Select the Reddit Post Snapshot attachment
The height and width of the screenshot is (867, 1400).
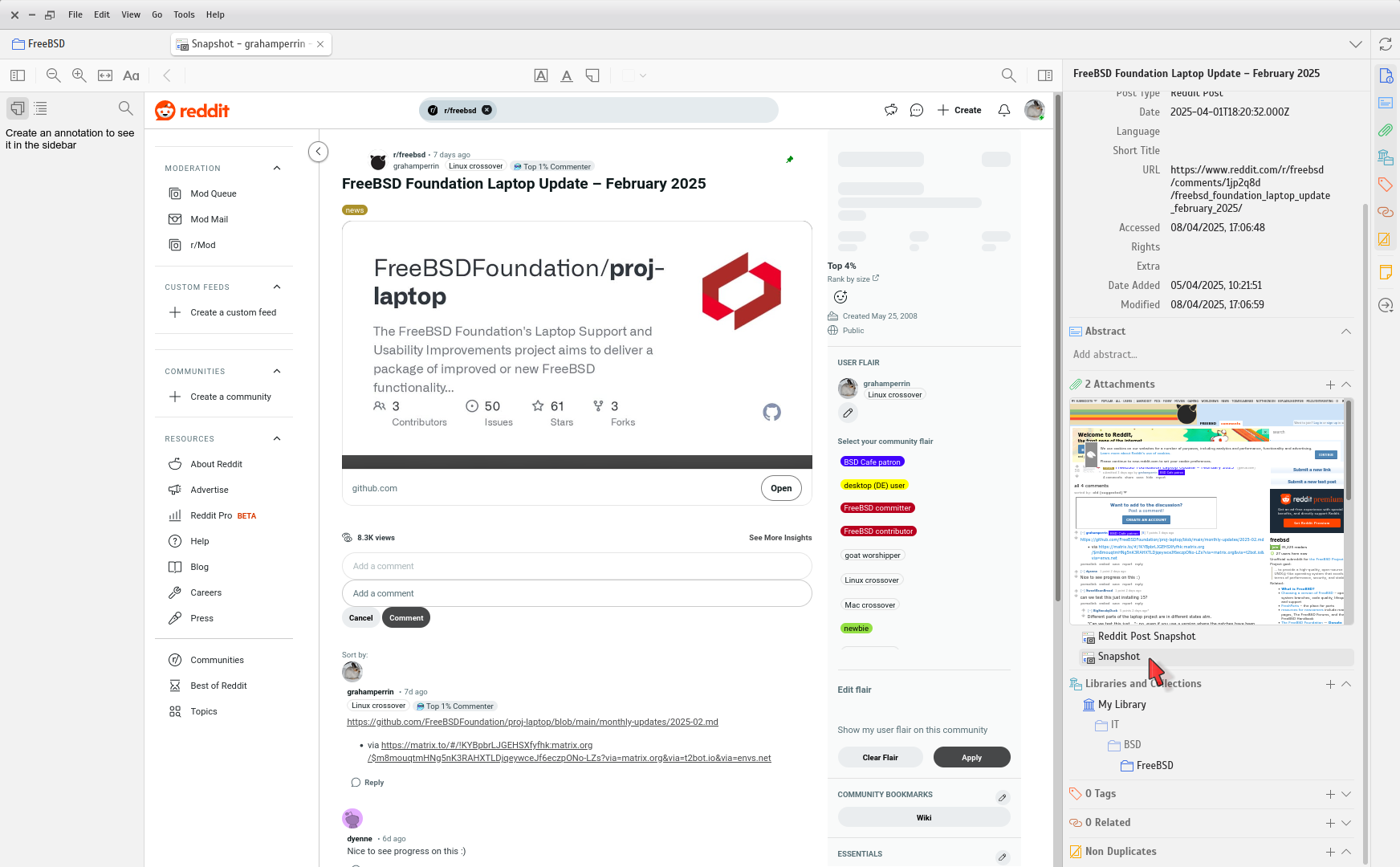1146,637
